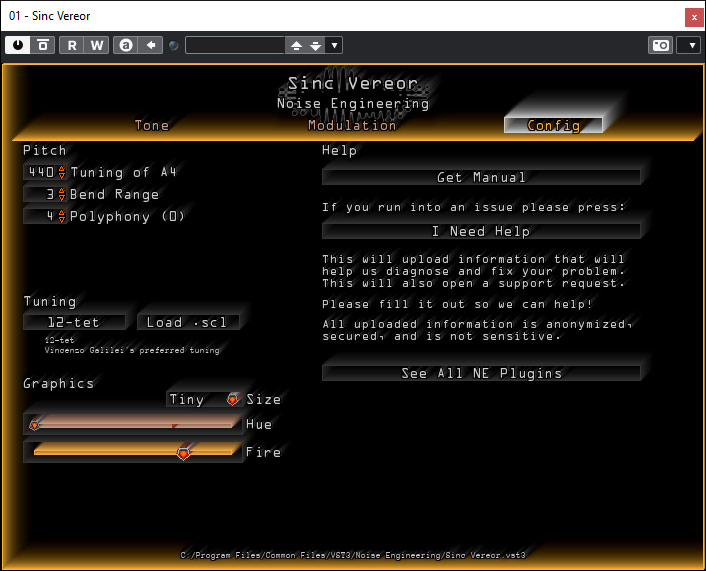The width and height of the screenshot is (706, 571).
Task: Click the camera snapshot icon
Action: [x=660, y=45]
